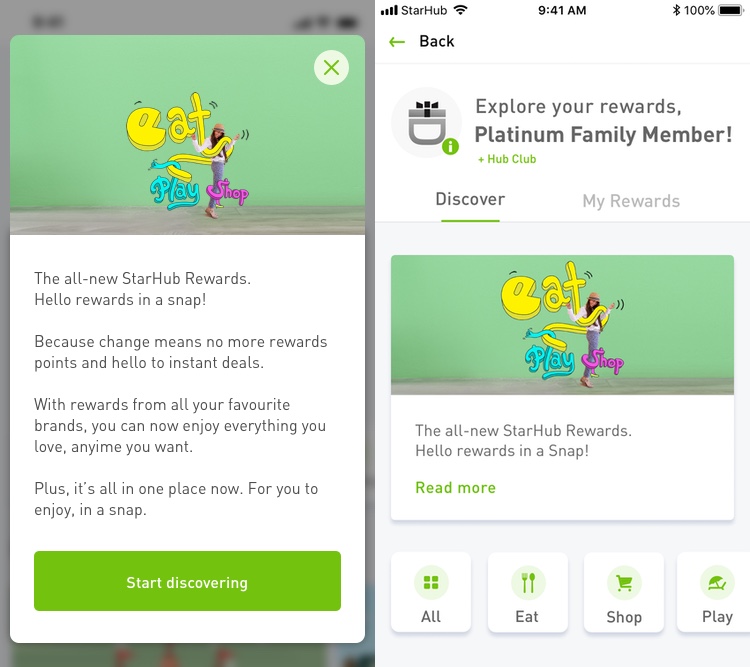The height and width of the screenshot is (667, 750).
Task: Tap the Bluetooth icon in status bar
Action: [x=676, y=10]
